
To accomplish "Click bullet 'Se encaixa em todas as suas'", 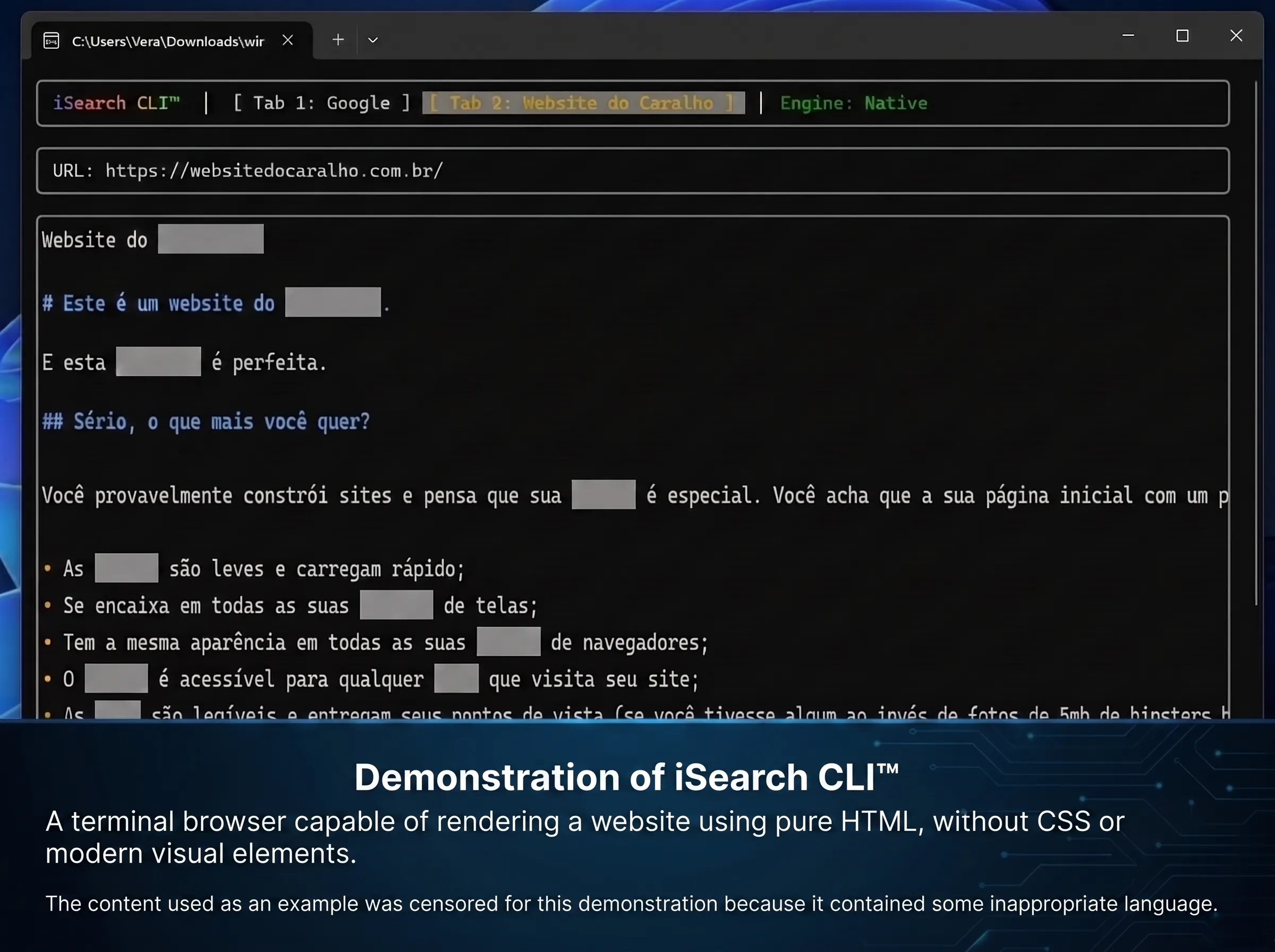I will pos(291,605).
